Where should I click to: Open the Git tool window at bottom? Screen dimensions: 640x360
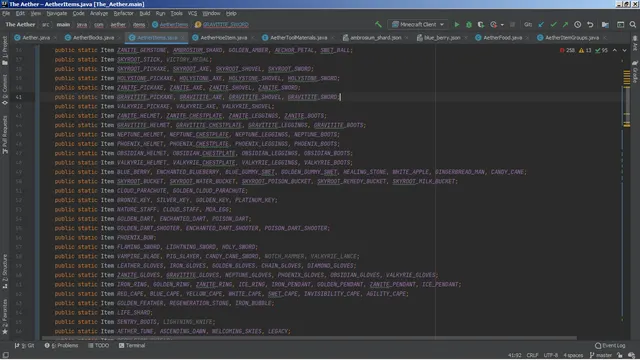[x=25, y=345]
